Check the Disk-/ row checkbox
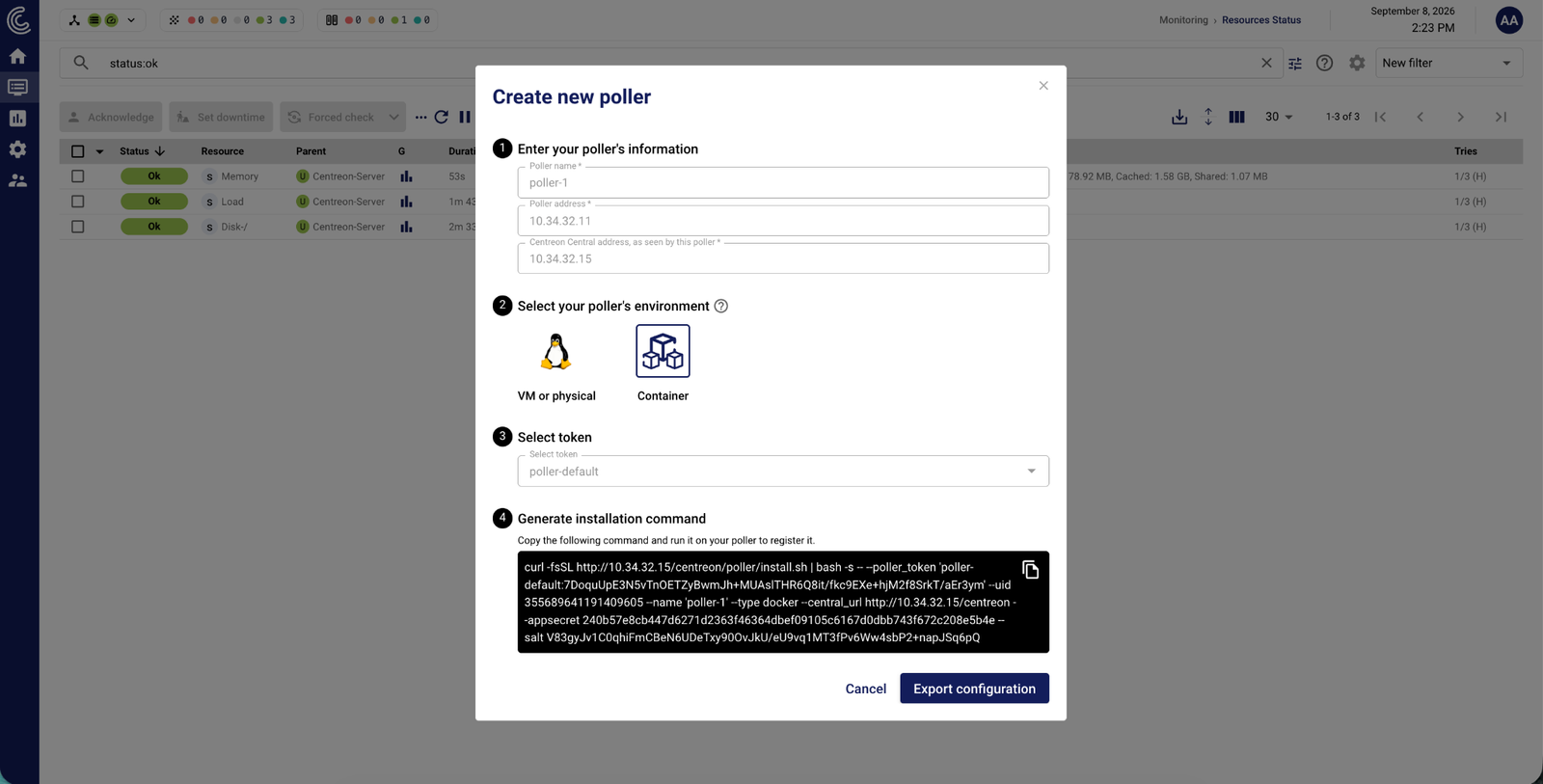The width and height of the screenshot is (1543, 784). pos(78,227)
